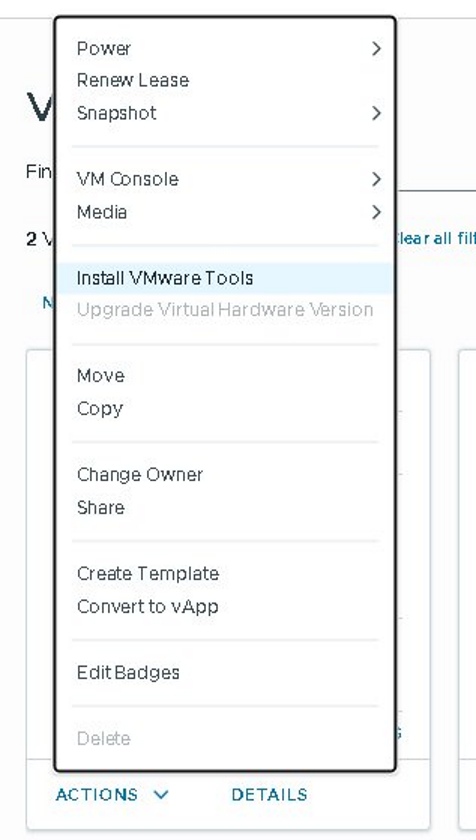Click the Power menu entry

[104, 49]
